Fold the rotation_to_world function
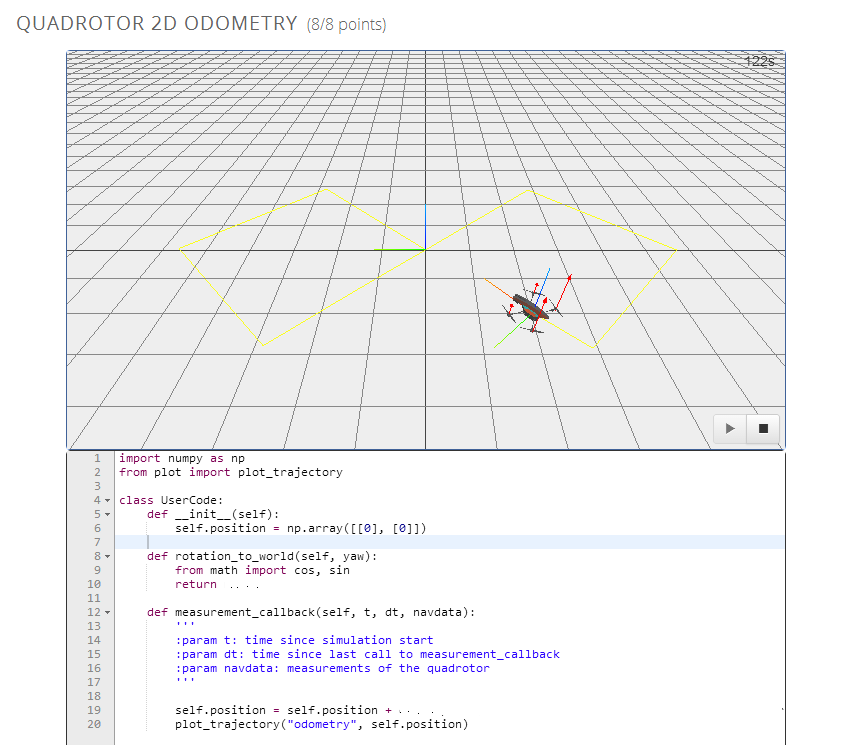This screenshot has width=847, height=745. [107, 555]
